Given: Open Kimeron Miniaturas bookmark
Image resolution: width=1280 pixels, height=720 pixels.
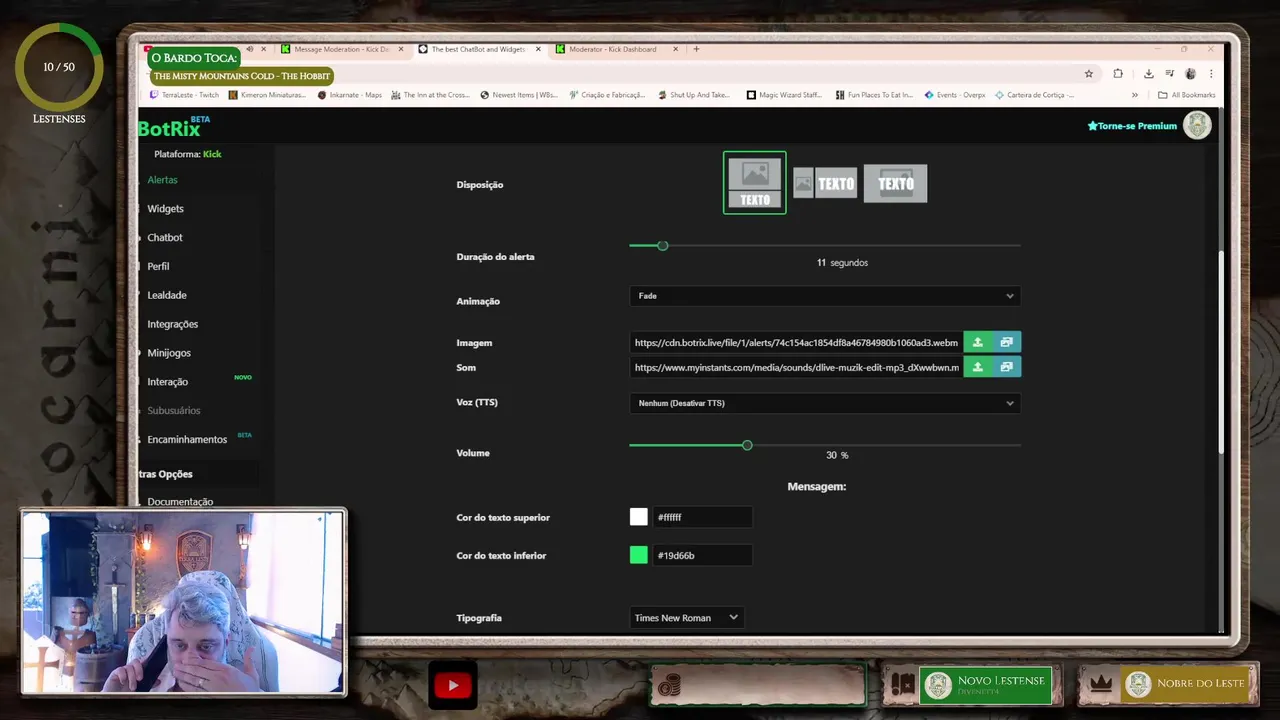Looking at the screenshot, I should click(267, 95).
